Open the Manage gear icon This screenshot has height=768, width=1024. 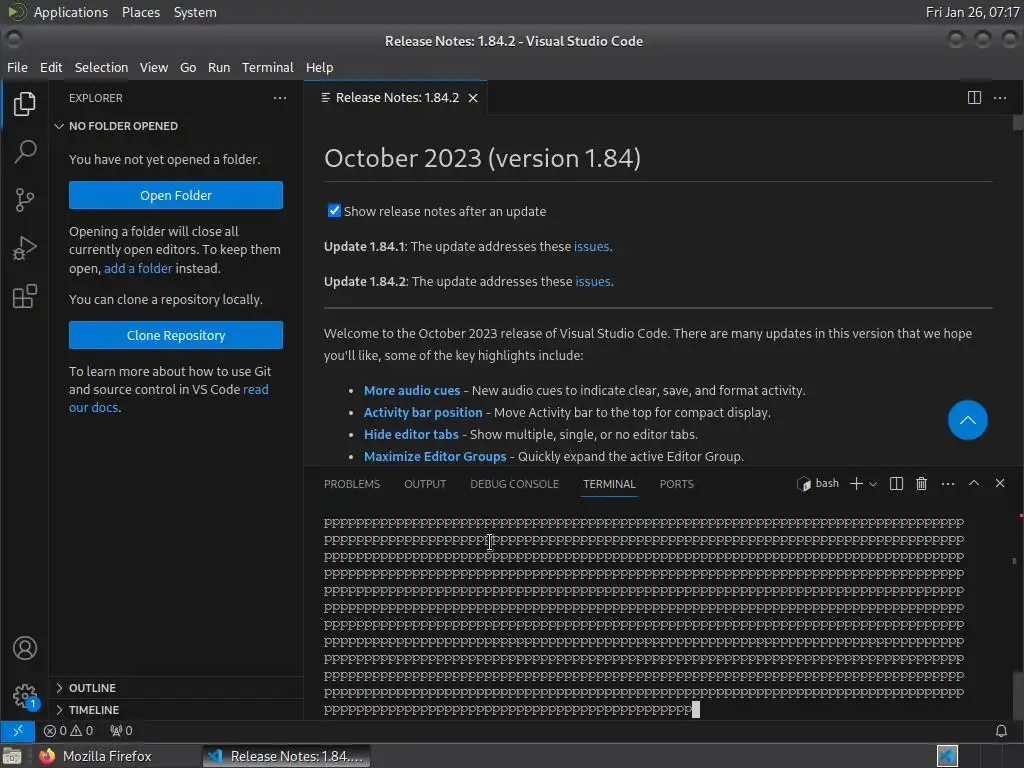point(24,696)
